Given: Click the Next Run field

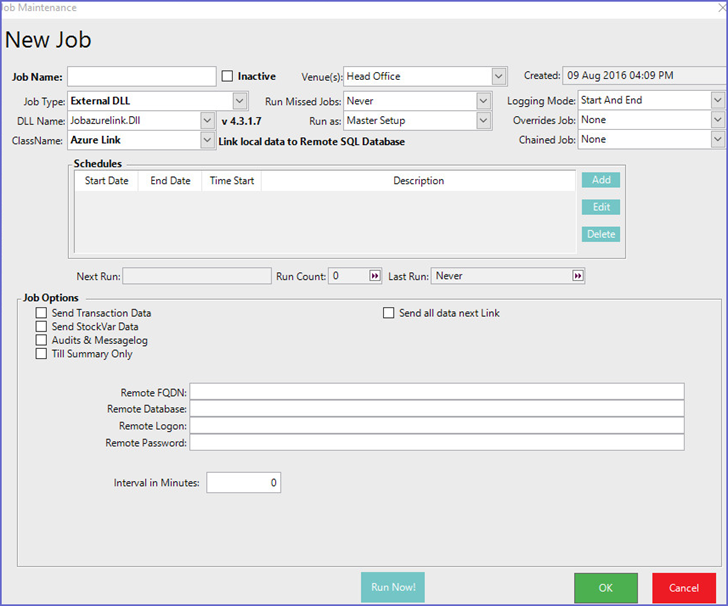Looking at the screenshot, I should [x=197, y=276].
